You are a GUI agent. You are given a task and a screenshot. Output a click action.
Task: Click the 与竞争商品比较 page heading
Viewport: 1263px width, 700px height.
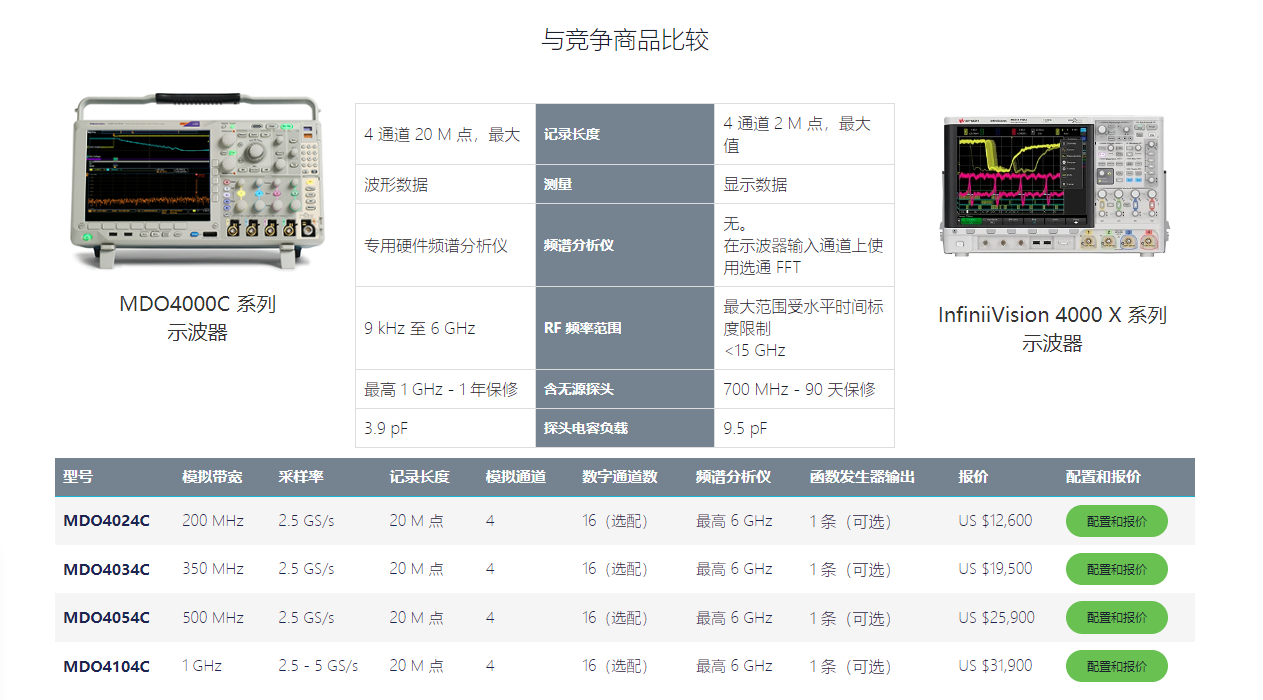[625, 40]
